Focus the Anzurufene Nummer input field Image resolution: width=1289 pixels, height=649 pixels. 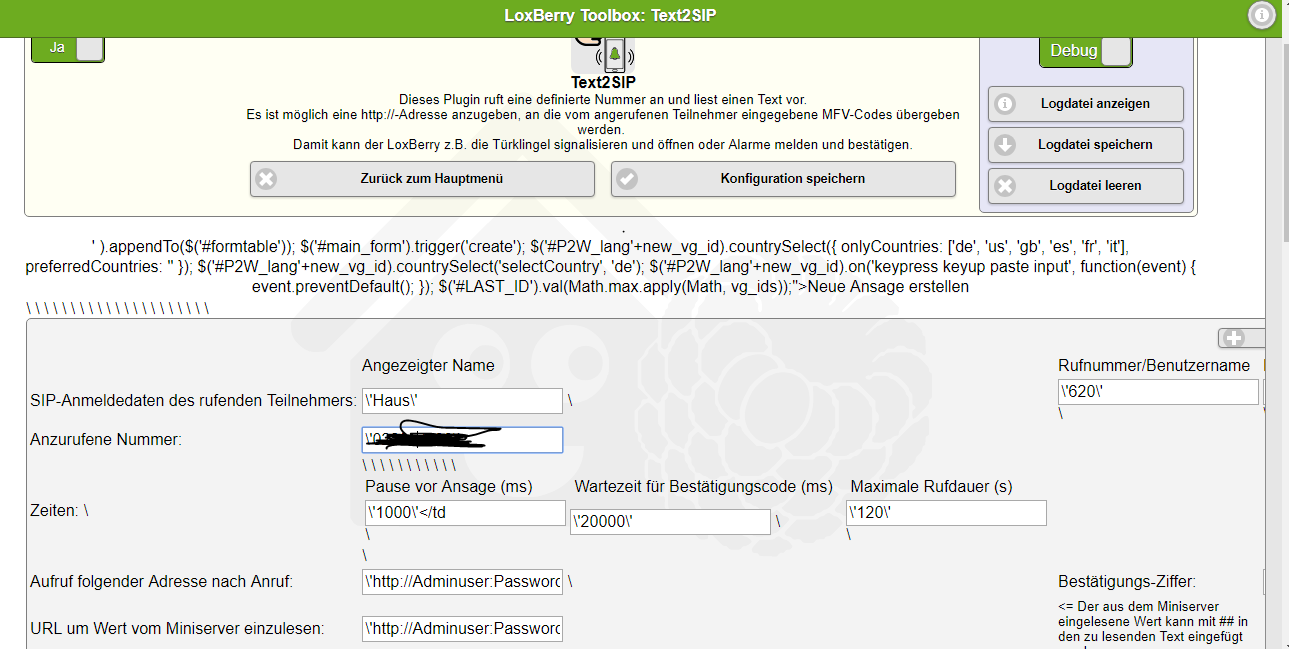pyautogui.click(x=462, y=440)
